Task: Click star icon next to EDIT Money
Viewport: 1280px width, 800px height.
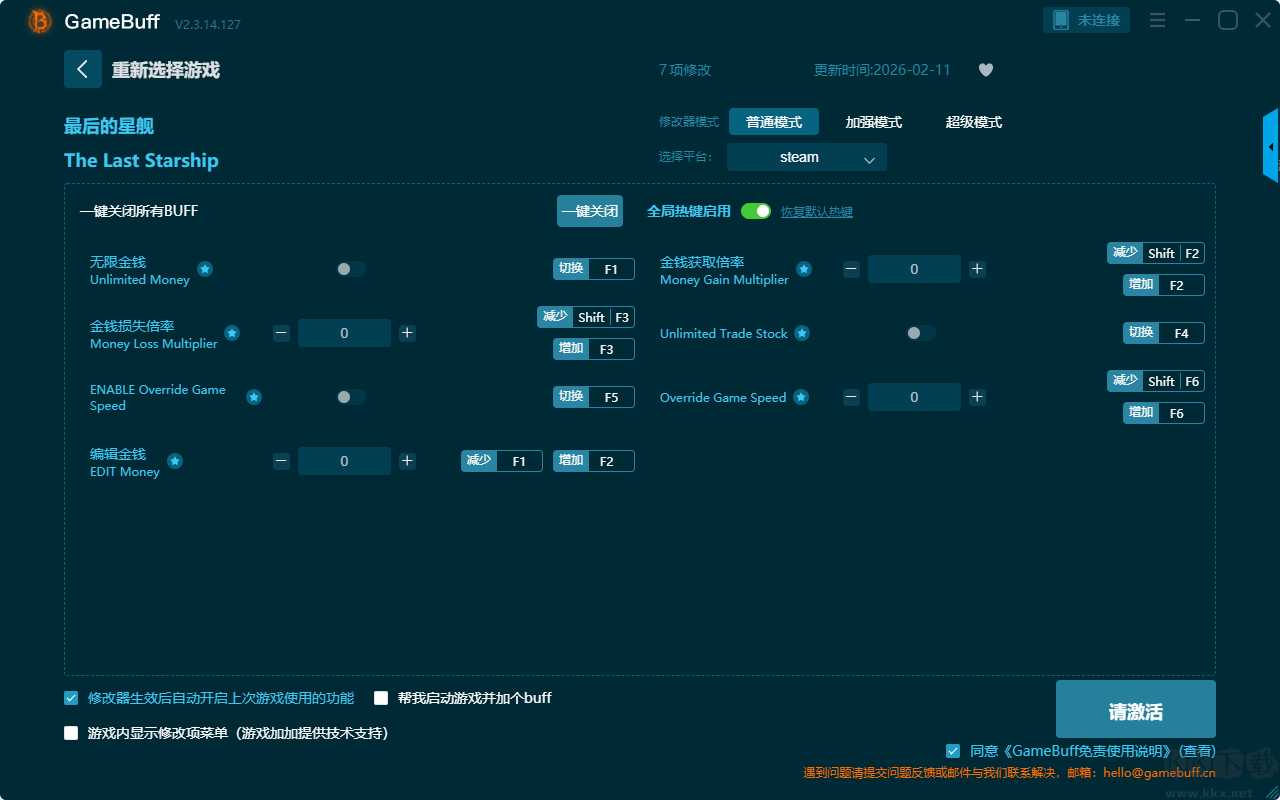Action: tap(175, 461)
